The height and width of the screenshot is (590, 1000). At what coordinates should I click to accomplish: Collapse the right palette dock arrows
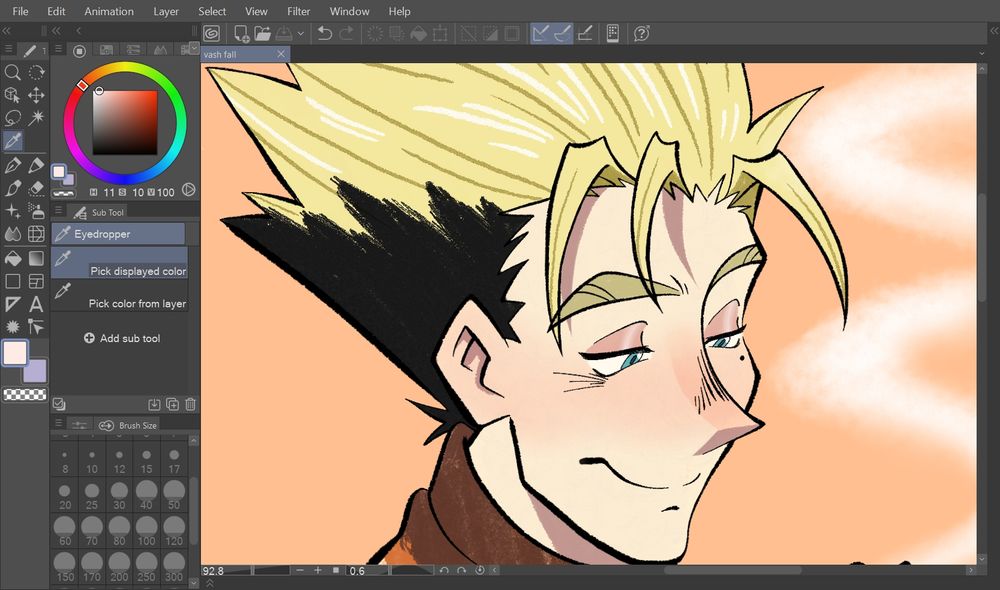click(994, 31)
